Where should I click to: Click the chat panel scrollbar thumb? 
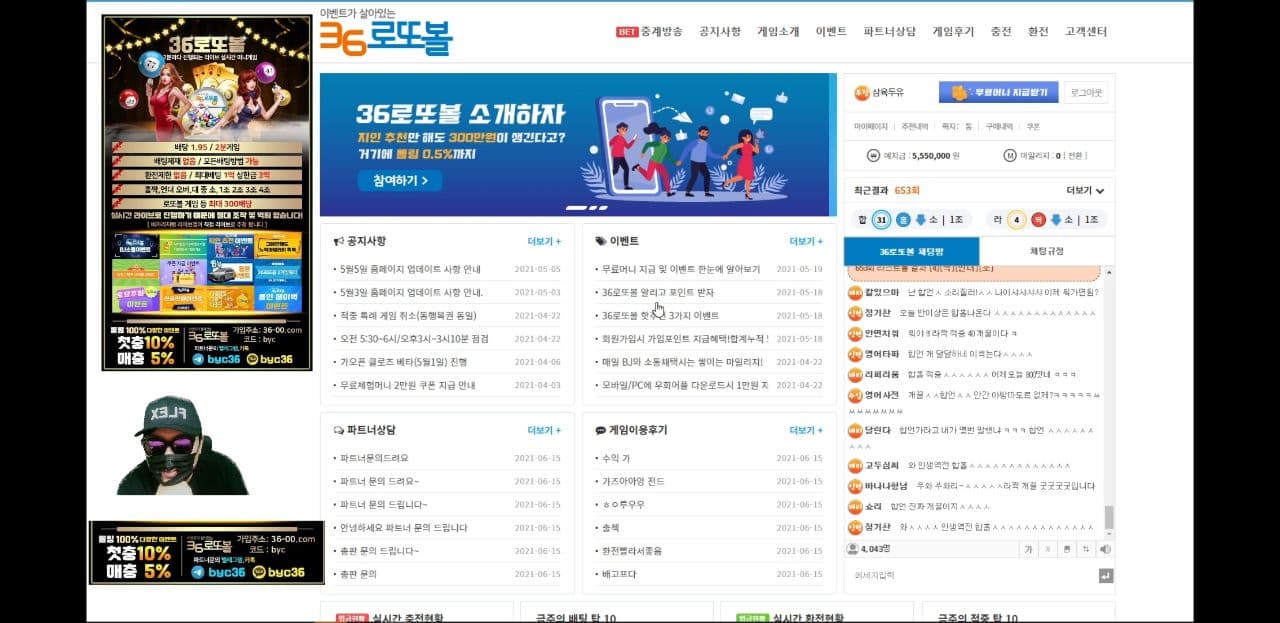coord(1109,517)
